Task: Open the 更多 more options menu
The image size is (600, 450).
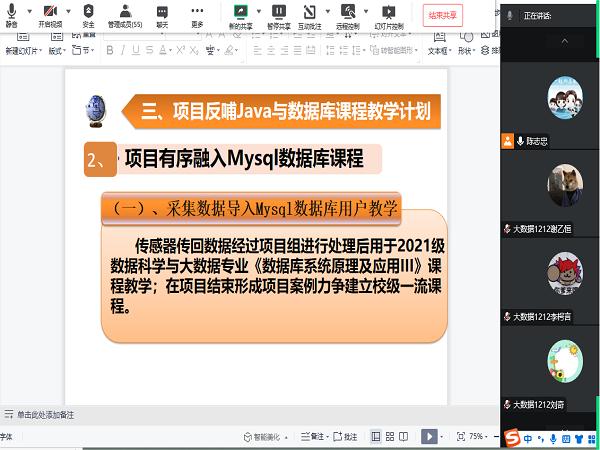Action: 197,13
